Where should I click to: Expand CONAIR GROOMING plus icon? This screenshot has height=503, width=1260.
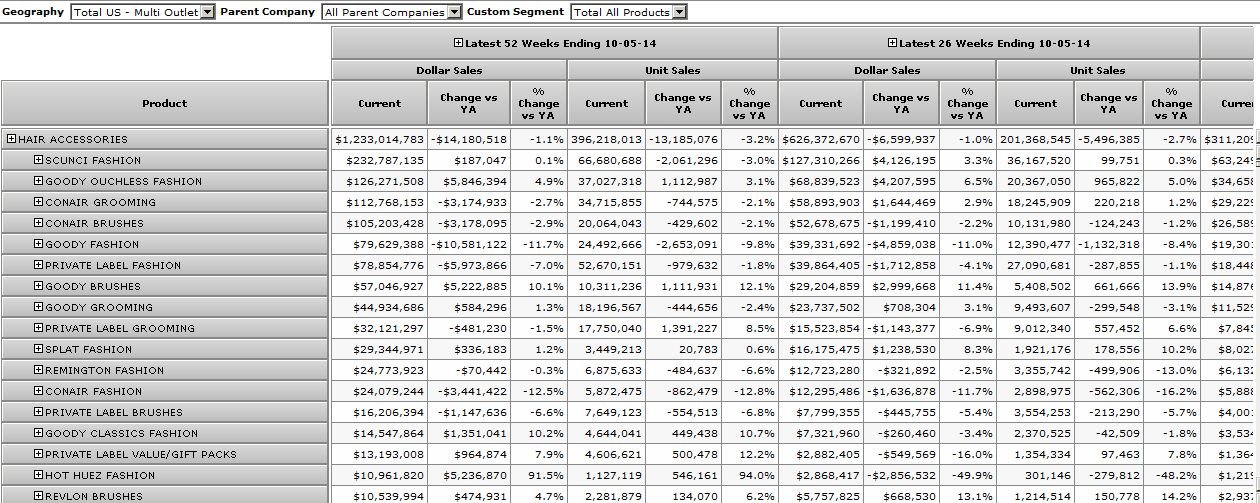point(39,202)
